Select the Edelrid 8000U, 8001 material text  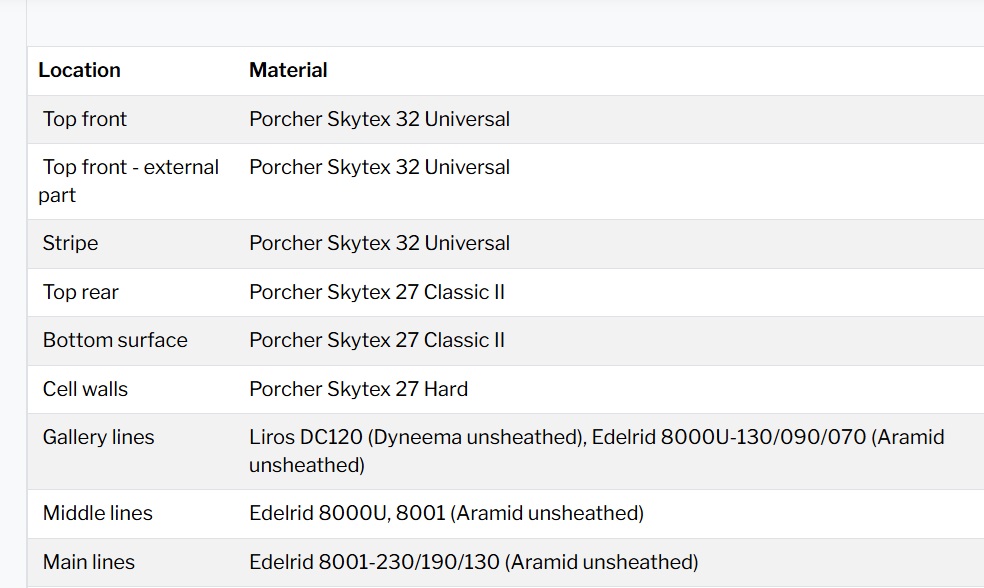click(x=446, y=513)
